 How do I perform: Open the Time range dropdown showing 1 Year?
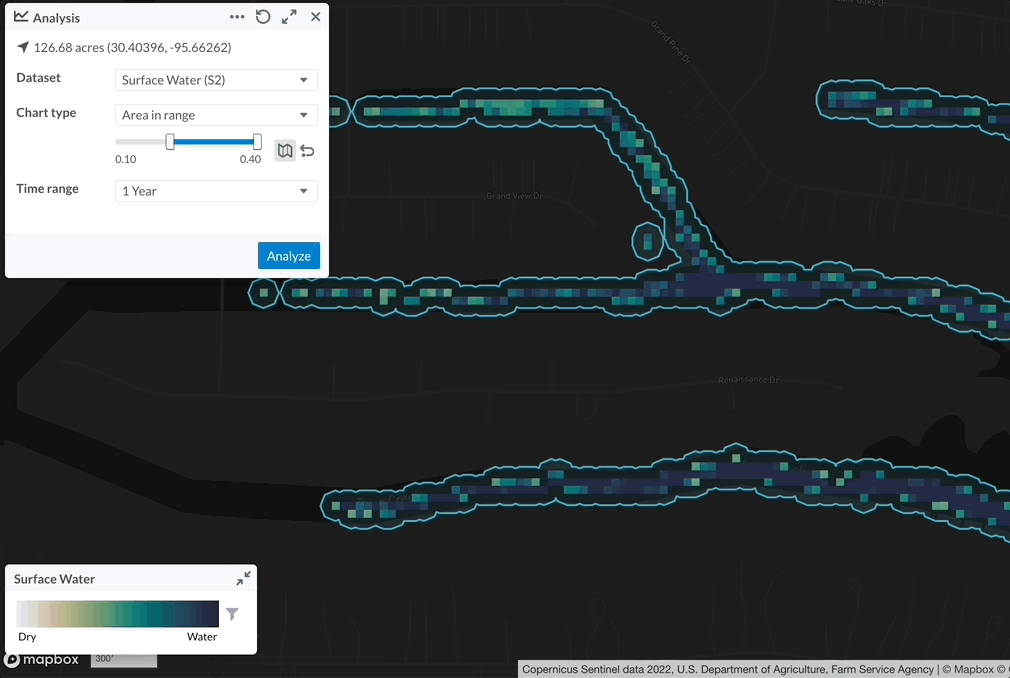(216, 191)
